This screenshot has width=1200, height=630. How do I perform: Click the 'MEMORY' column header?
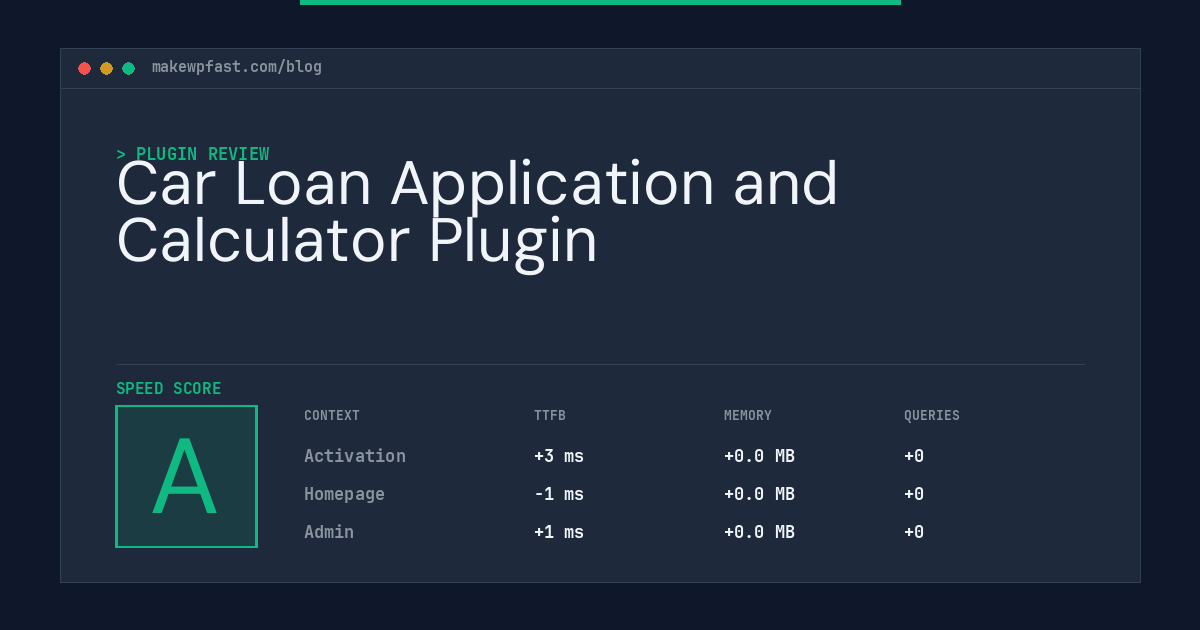pyautogui.click(x=748, y=416)
